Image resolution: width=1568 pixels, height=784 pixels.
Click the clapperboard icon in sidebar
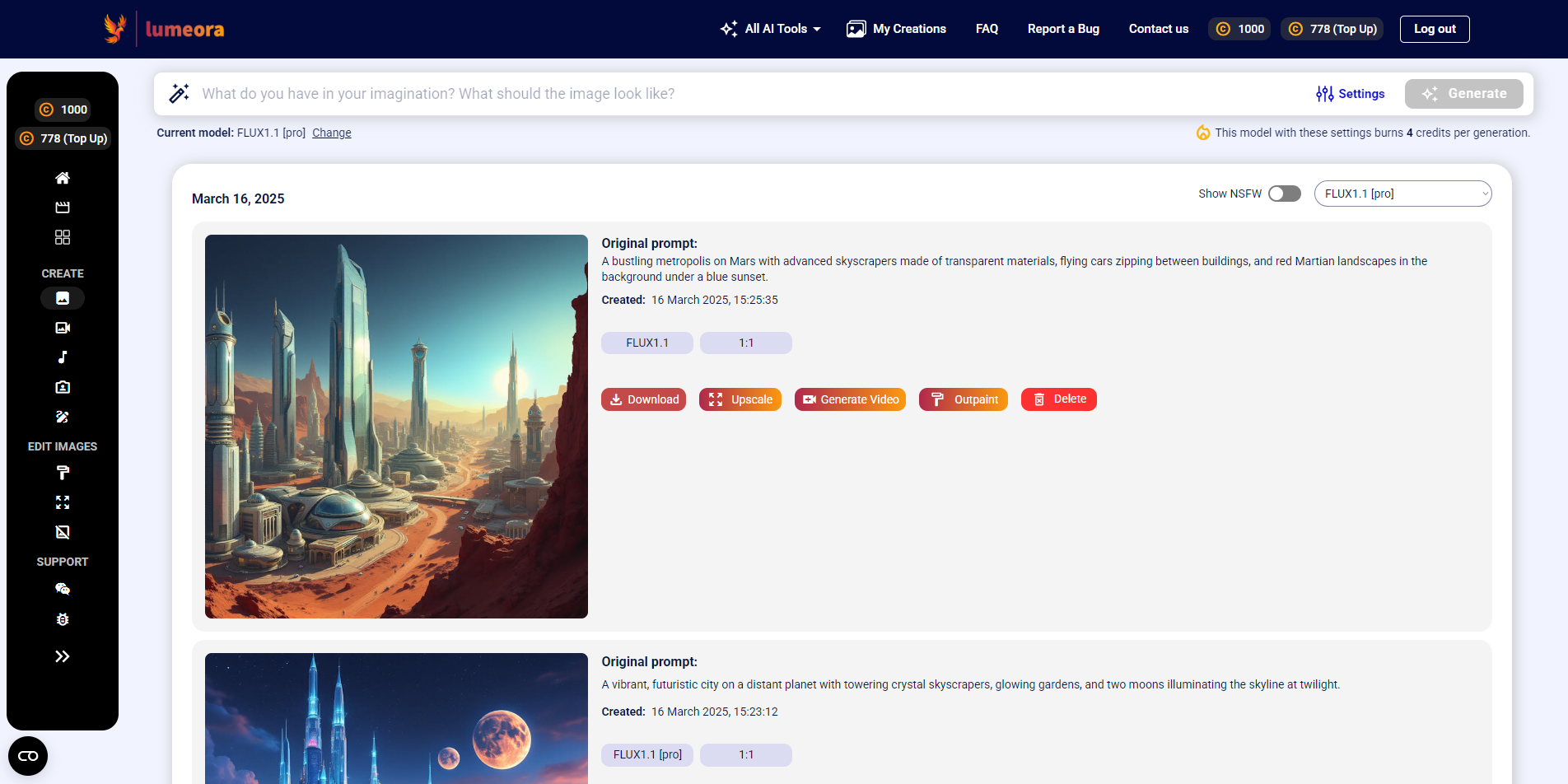63,208
